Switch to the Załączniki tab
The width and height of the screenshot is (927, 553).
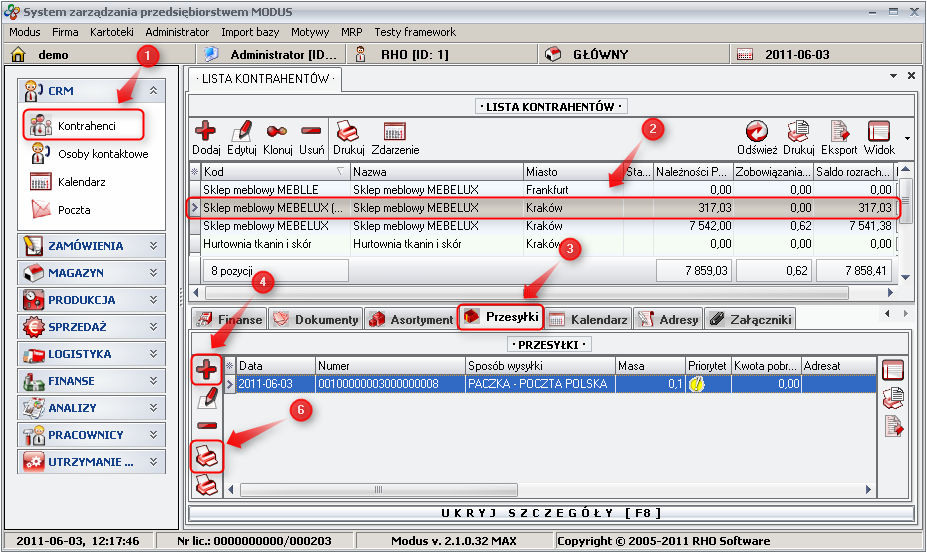click(x=750, y=319)
